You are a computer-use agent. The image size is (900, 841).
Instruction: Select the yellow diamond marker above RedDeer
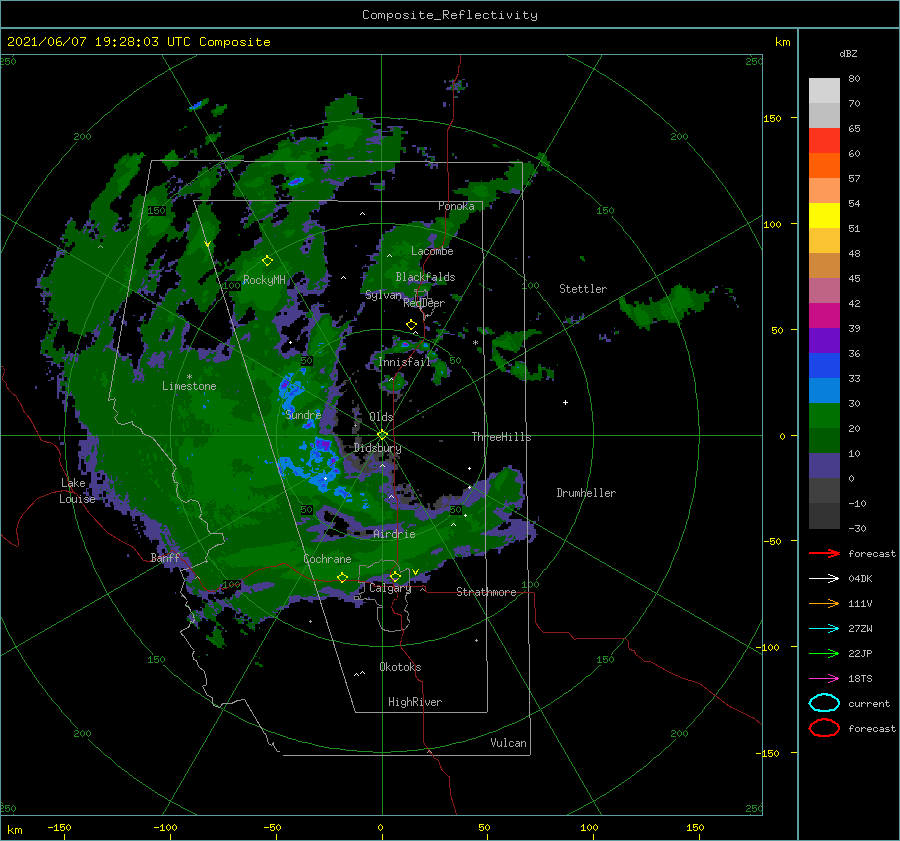tap(411, 324)
